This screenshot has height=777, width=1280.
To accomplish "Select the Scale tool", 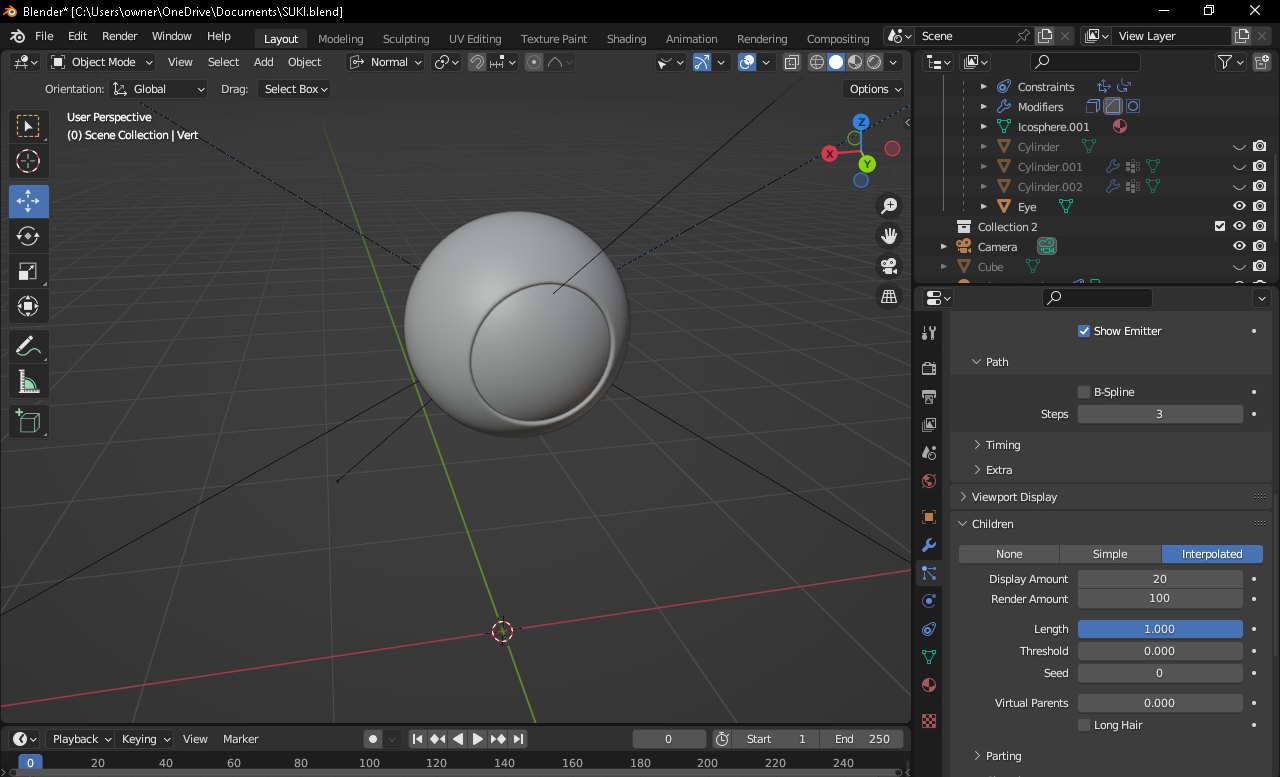I will pyautogui.click(x=28, y=271).
